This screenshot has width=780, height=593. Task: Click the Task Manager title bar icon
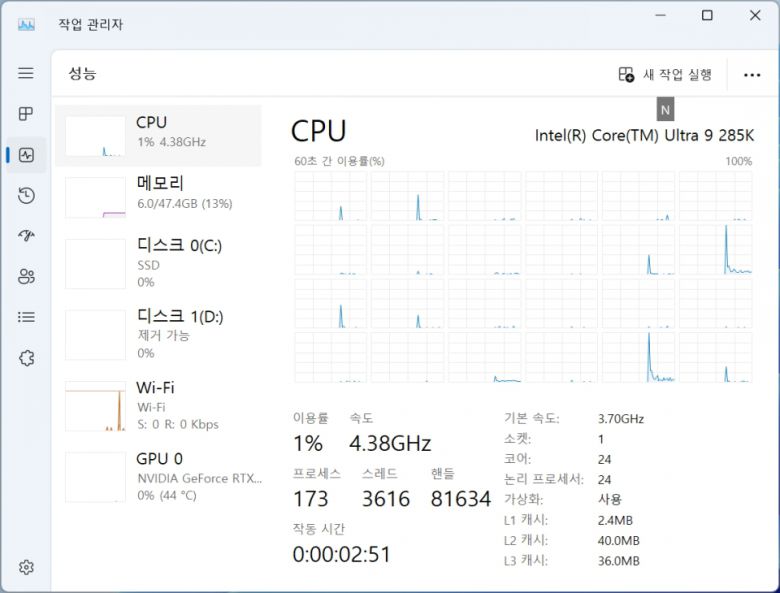click(26, 24)
